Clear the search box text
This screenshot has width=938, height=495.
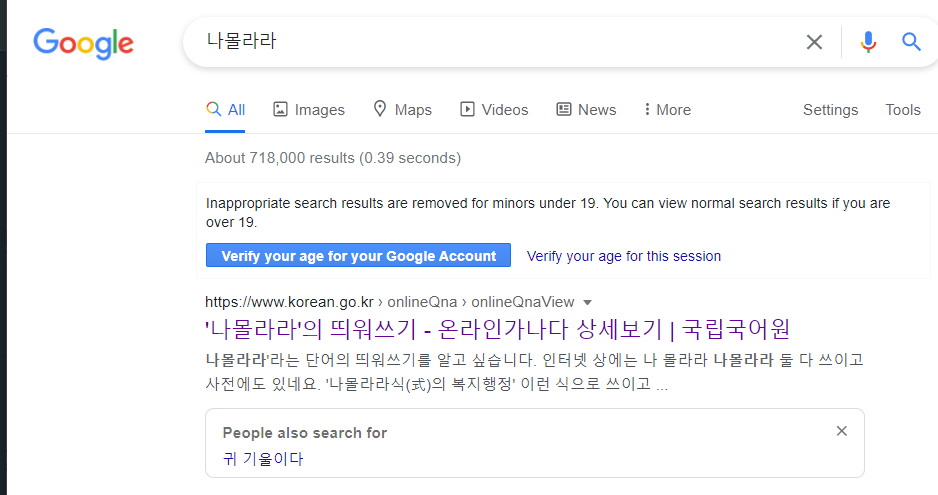[815, 42]
